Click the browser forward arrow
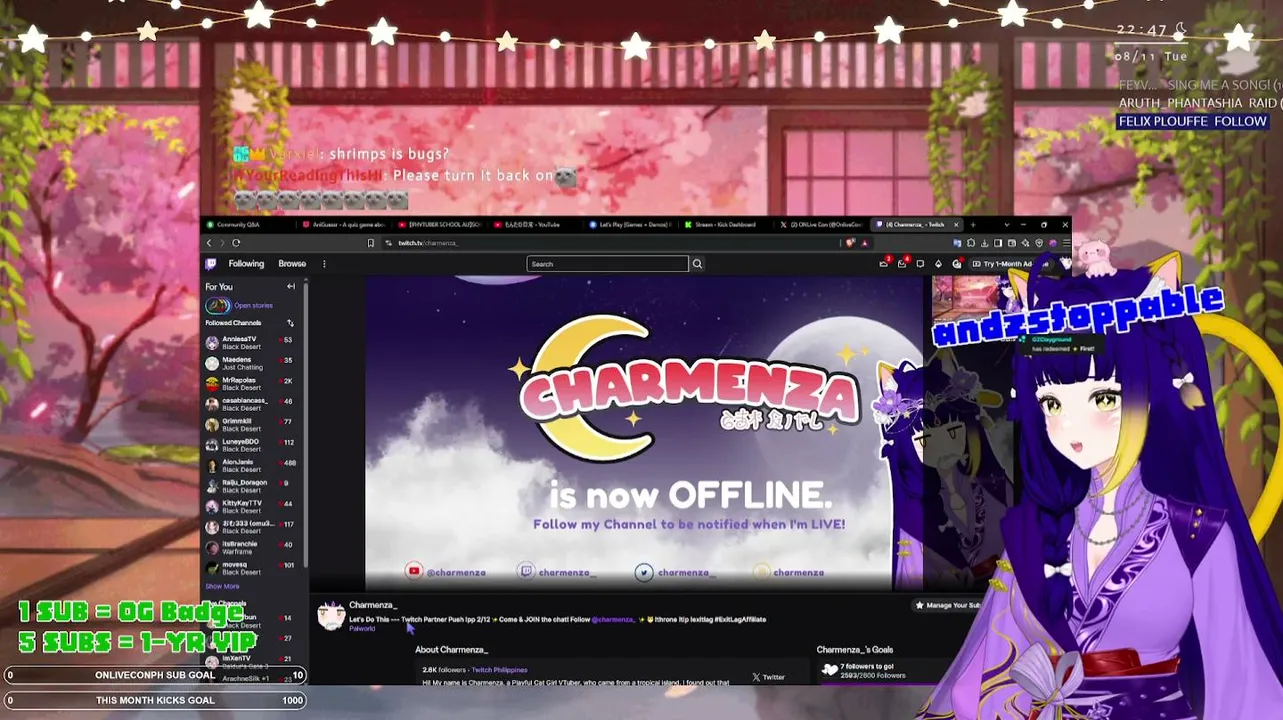The image size is (1283, 720). pos(222,243)
